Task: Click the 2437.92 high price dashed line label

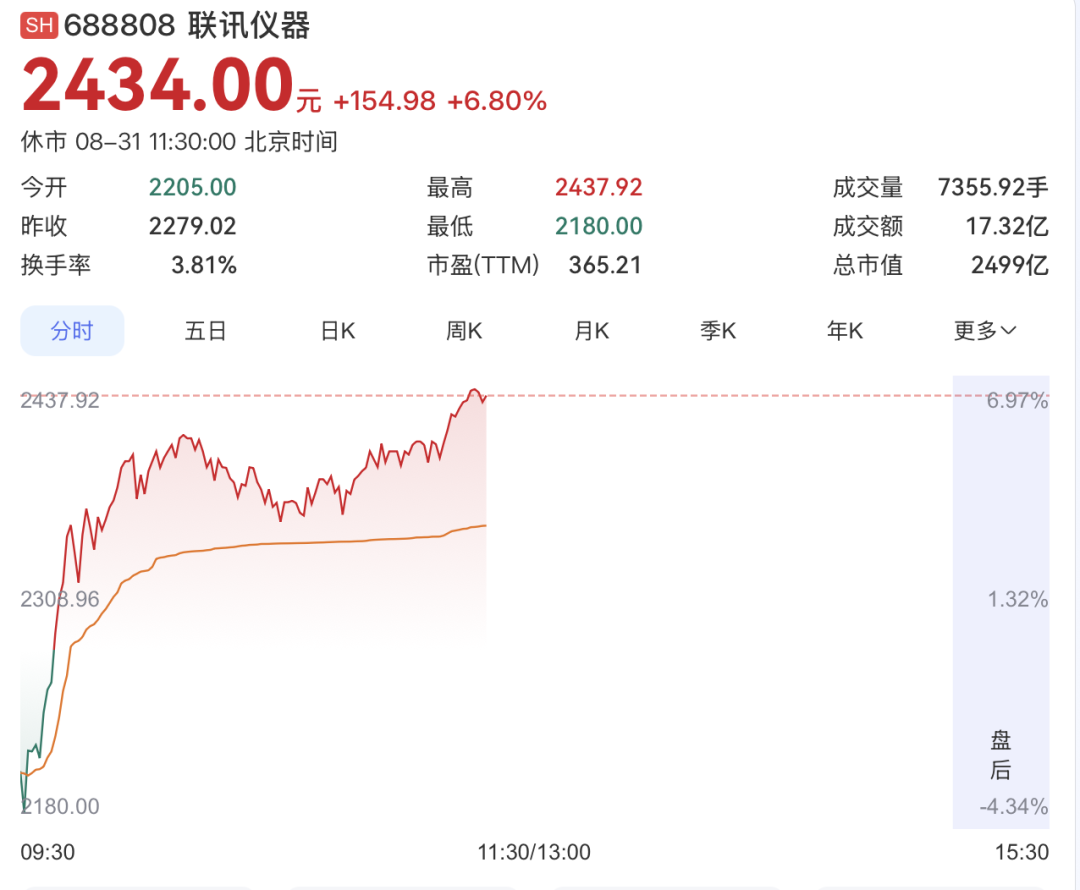Action: [x=60, y=400]
